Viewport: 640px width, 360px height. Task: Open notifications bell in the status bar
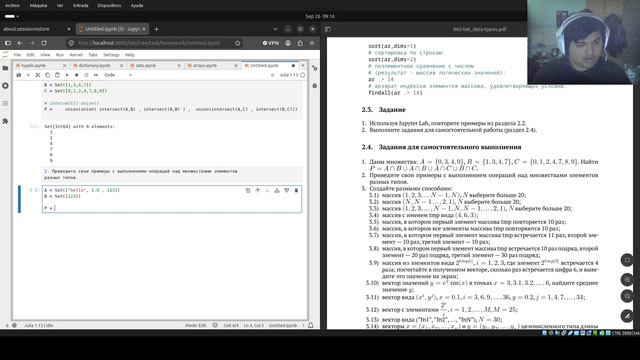pos(311,325)
